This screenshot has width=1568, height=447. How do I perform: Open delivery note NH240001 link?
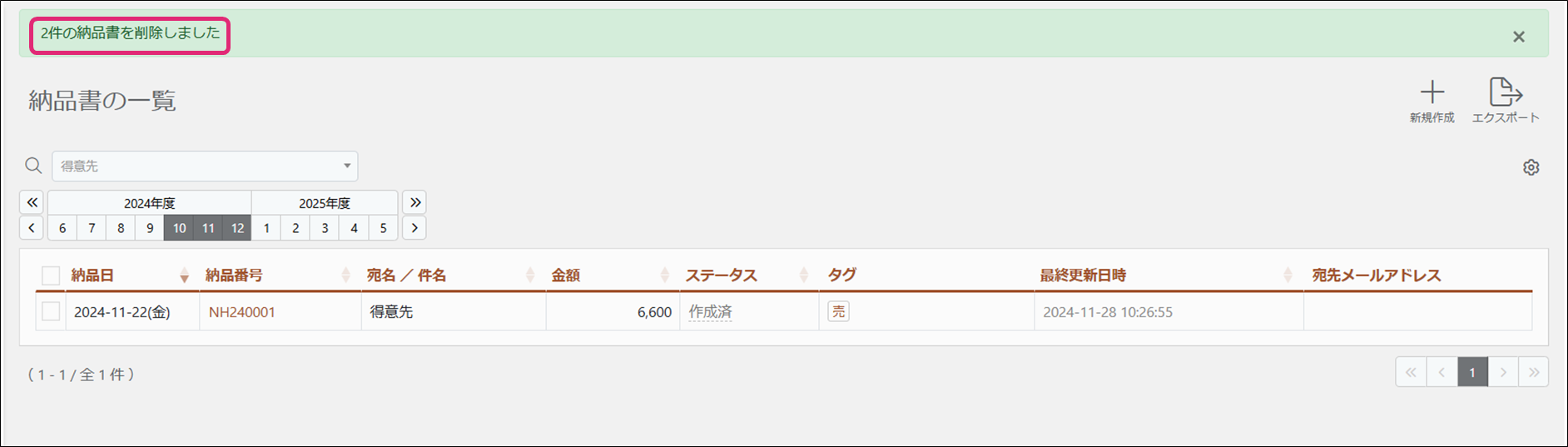pos(242,312)
